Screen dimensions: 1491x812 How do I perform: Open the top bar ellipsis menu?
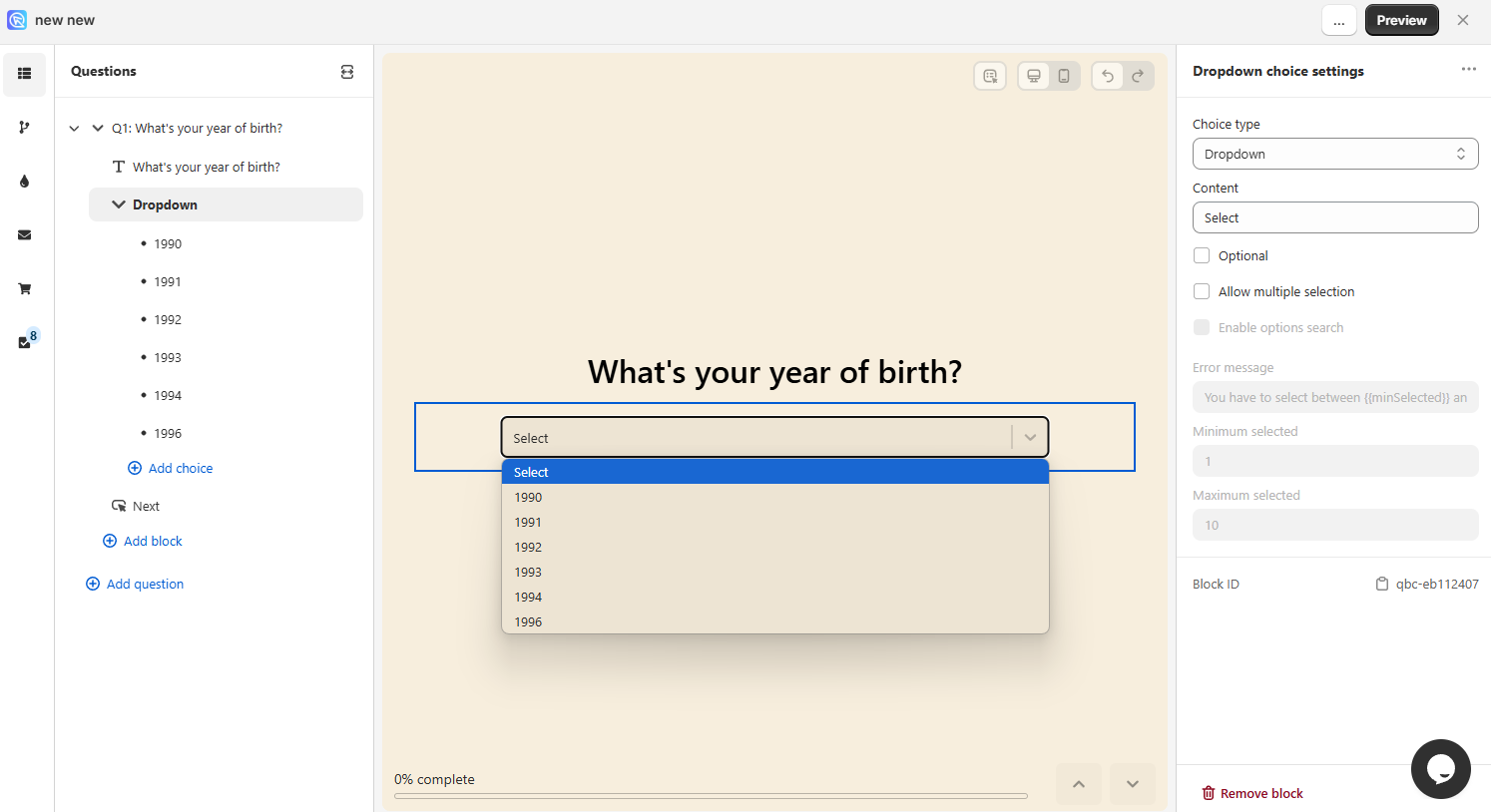[x=1339, y=20]
